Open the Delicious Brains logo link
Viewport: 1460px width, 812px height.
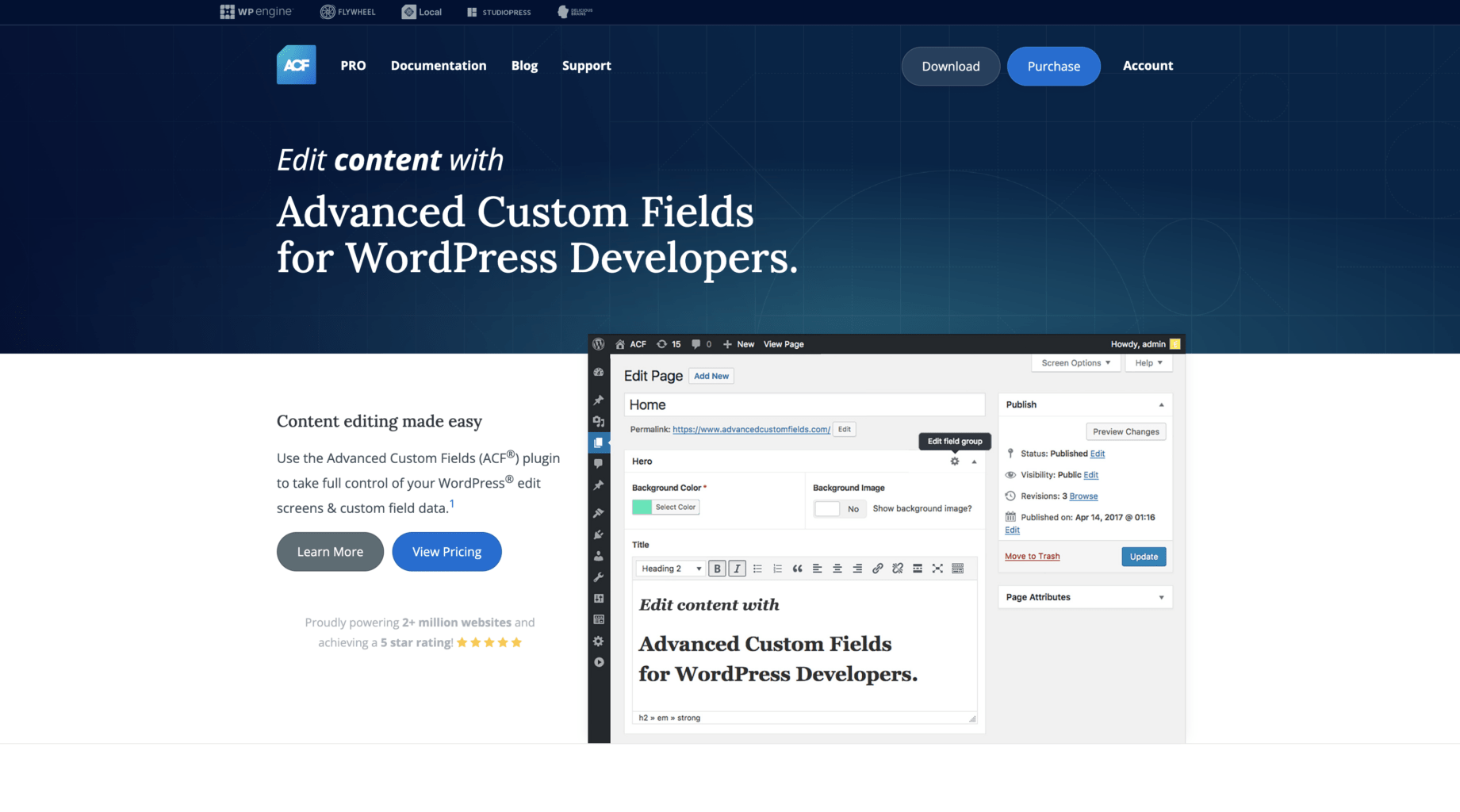coord(576,12)
